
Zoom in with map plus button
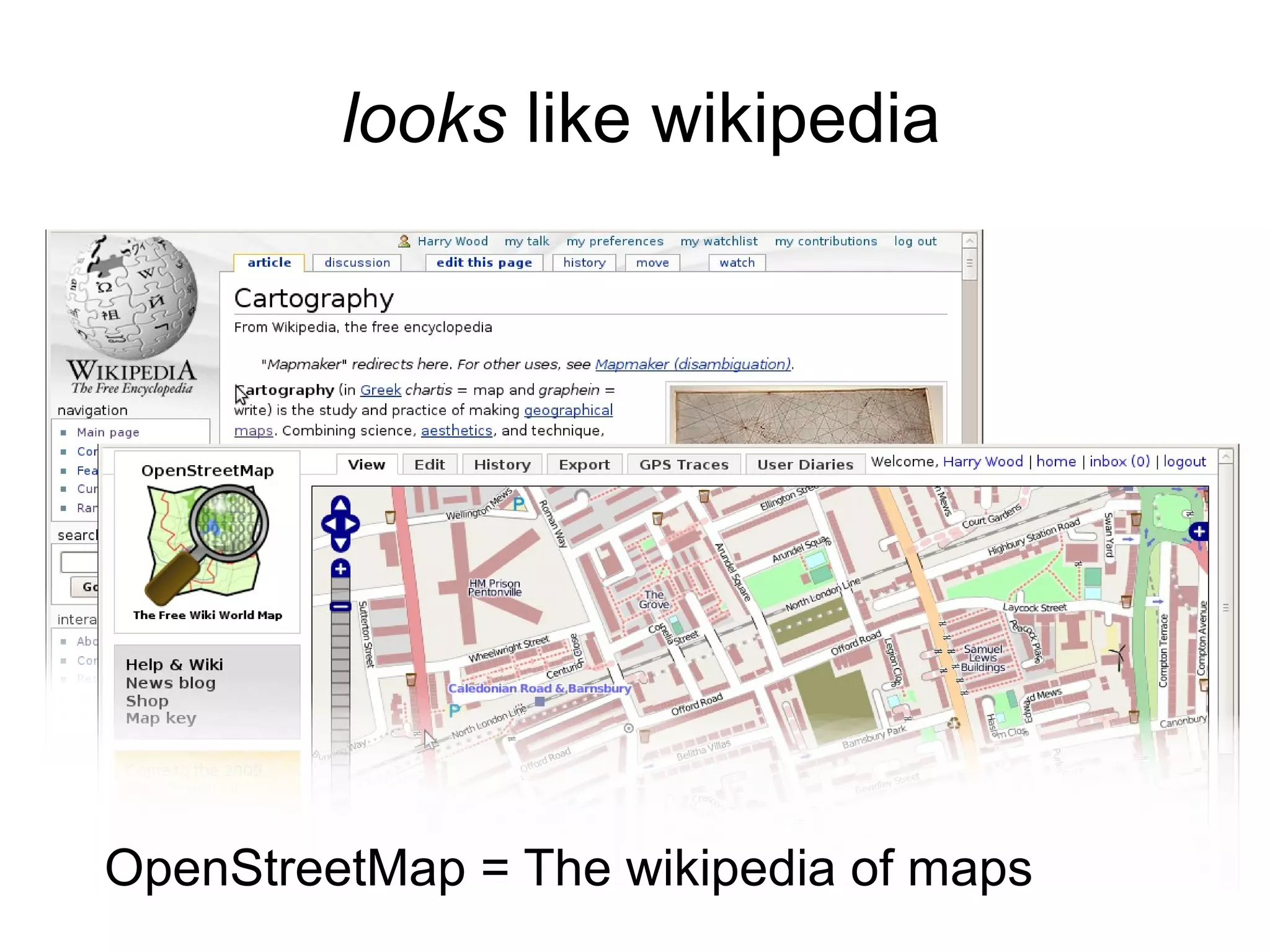(x=340, y=568)
